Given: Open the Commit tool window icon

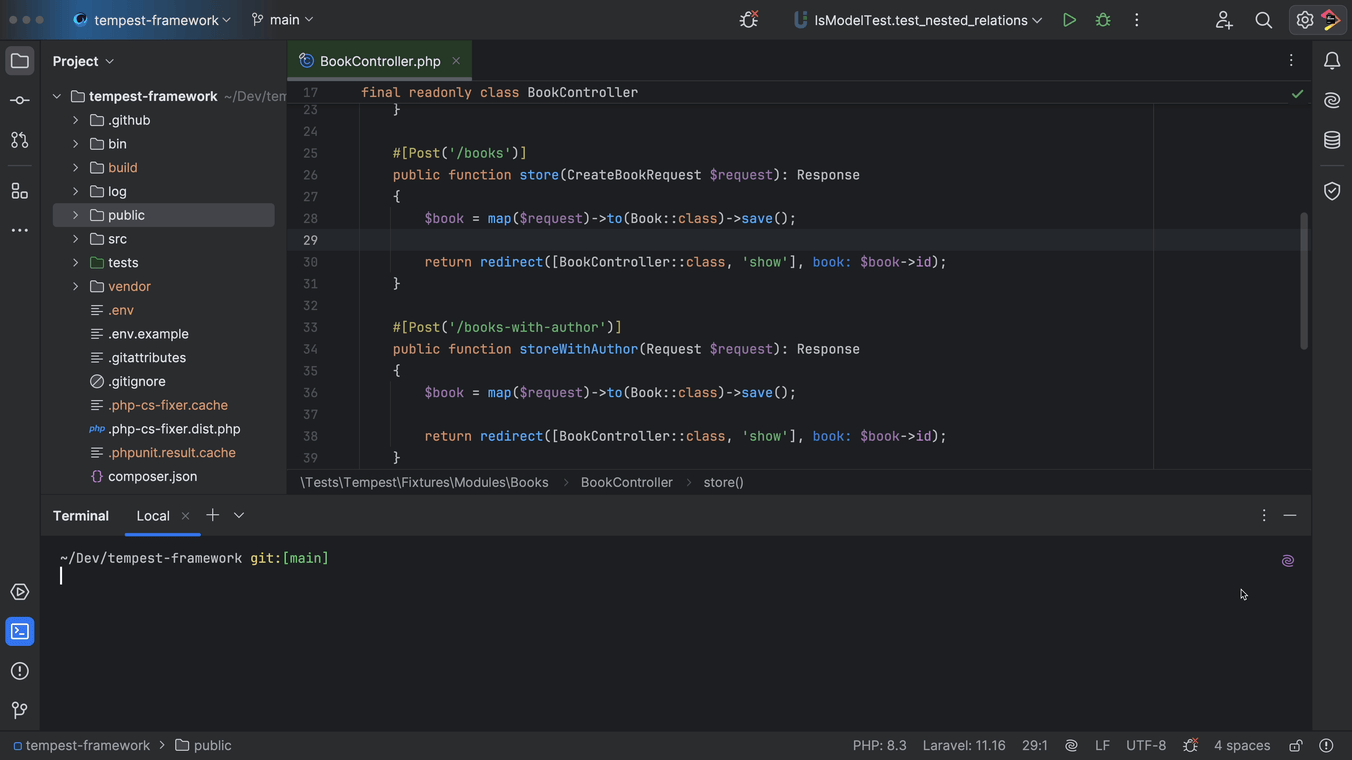Looking at the screenshot, I should (19, 101).
